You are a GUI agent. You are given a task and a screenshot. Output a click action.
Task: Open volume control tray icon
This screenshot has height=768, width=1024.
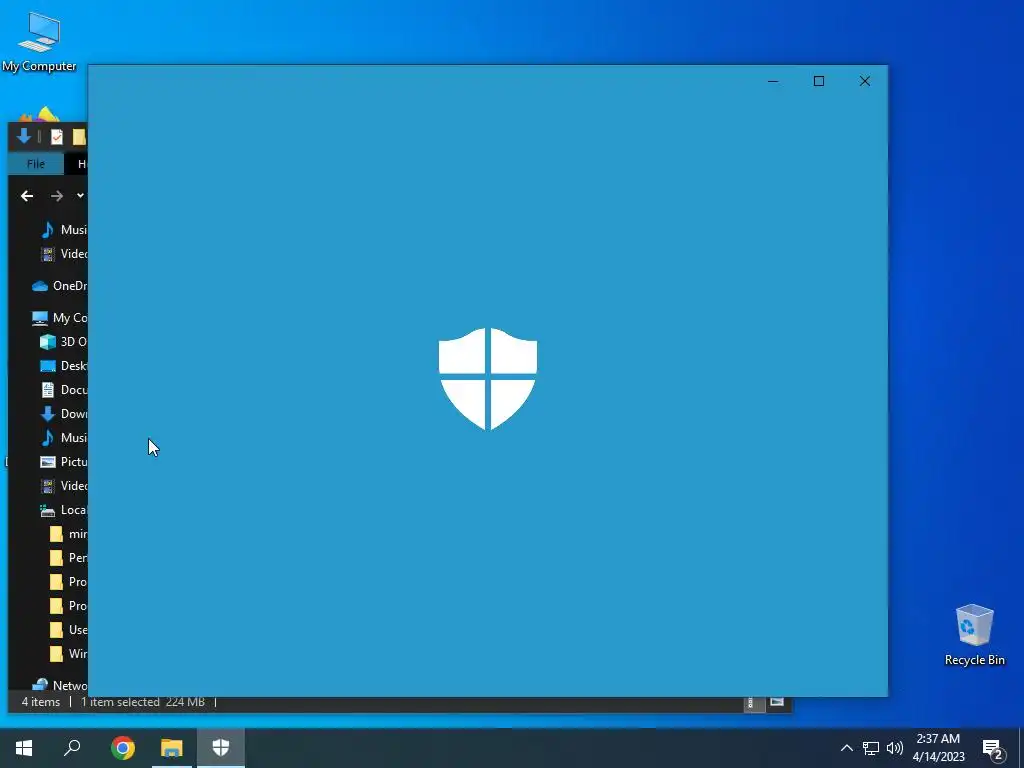(x=895, y=748)
